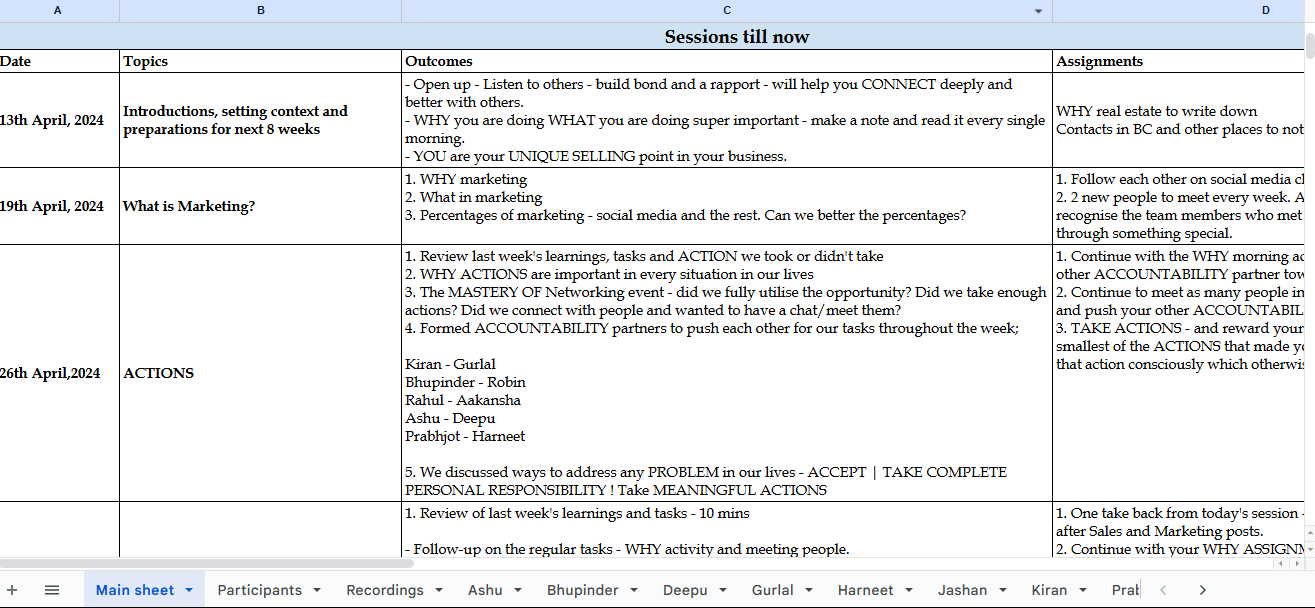The image size is (1315, 608).
Task: Add a new sheet with plus icon
Action: [x=12, y=590]
